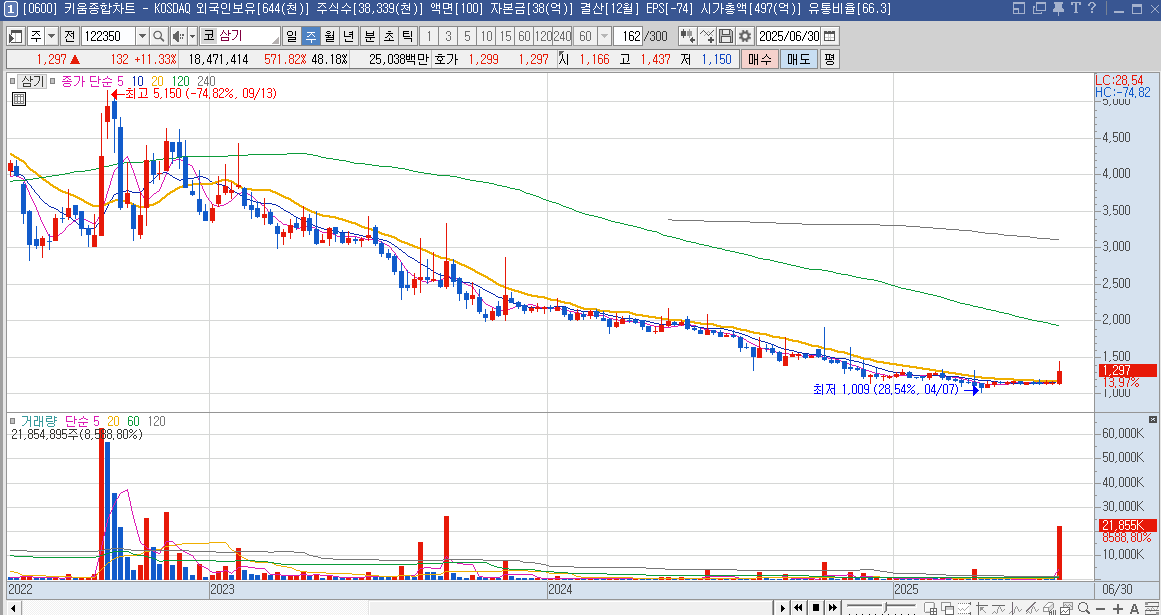
Task: Collapse the 거래량 volume legend marker
Action: [13, 421]
